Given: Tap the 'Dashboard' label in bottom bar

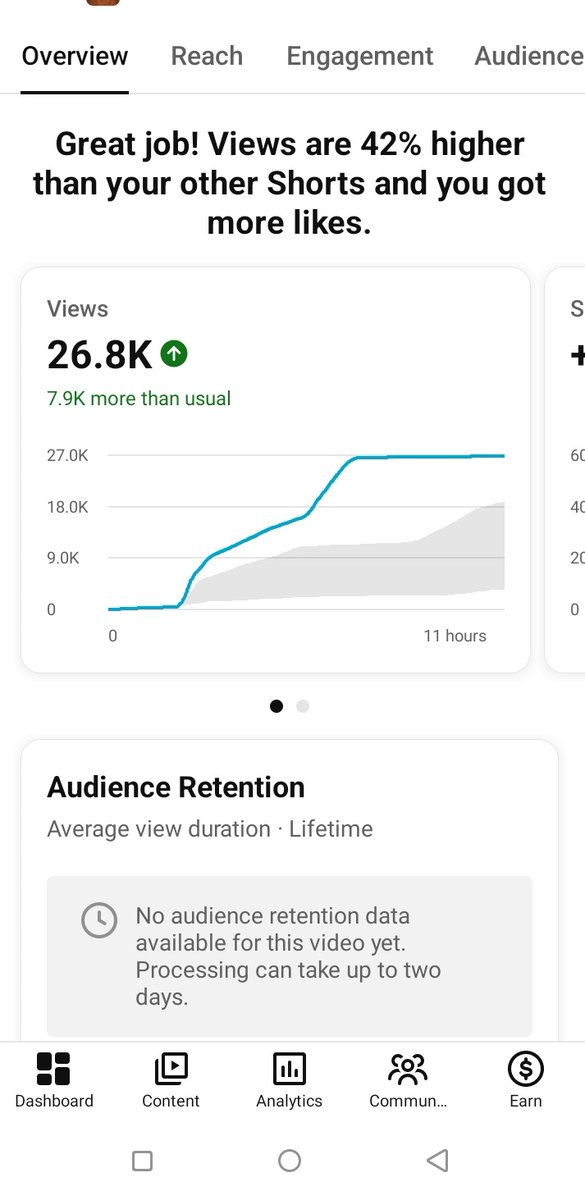Looking at the screenshot, I should (54, 1101).
